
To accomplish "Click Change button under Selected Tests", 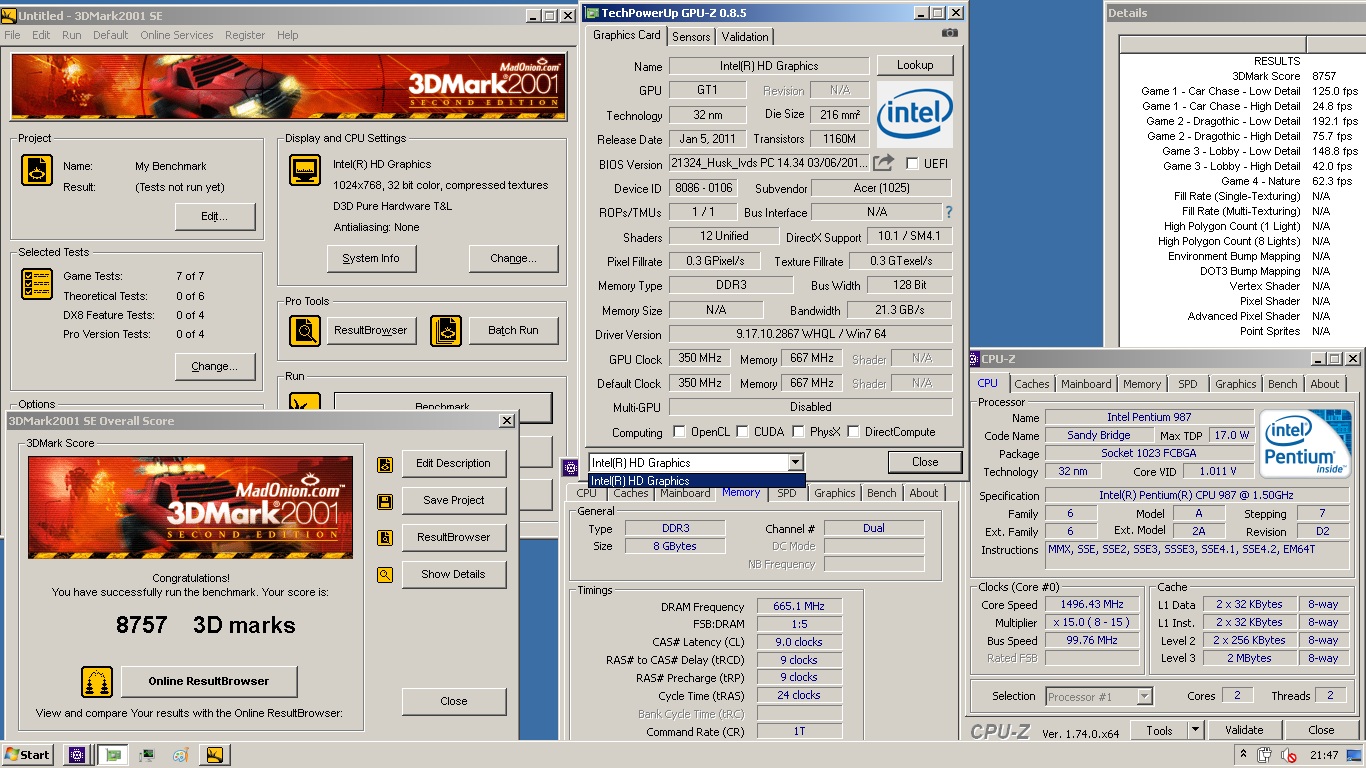I will coord(214,366).
